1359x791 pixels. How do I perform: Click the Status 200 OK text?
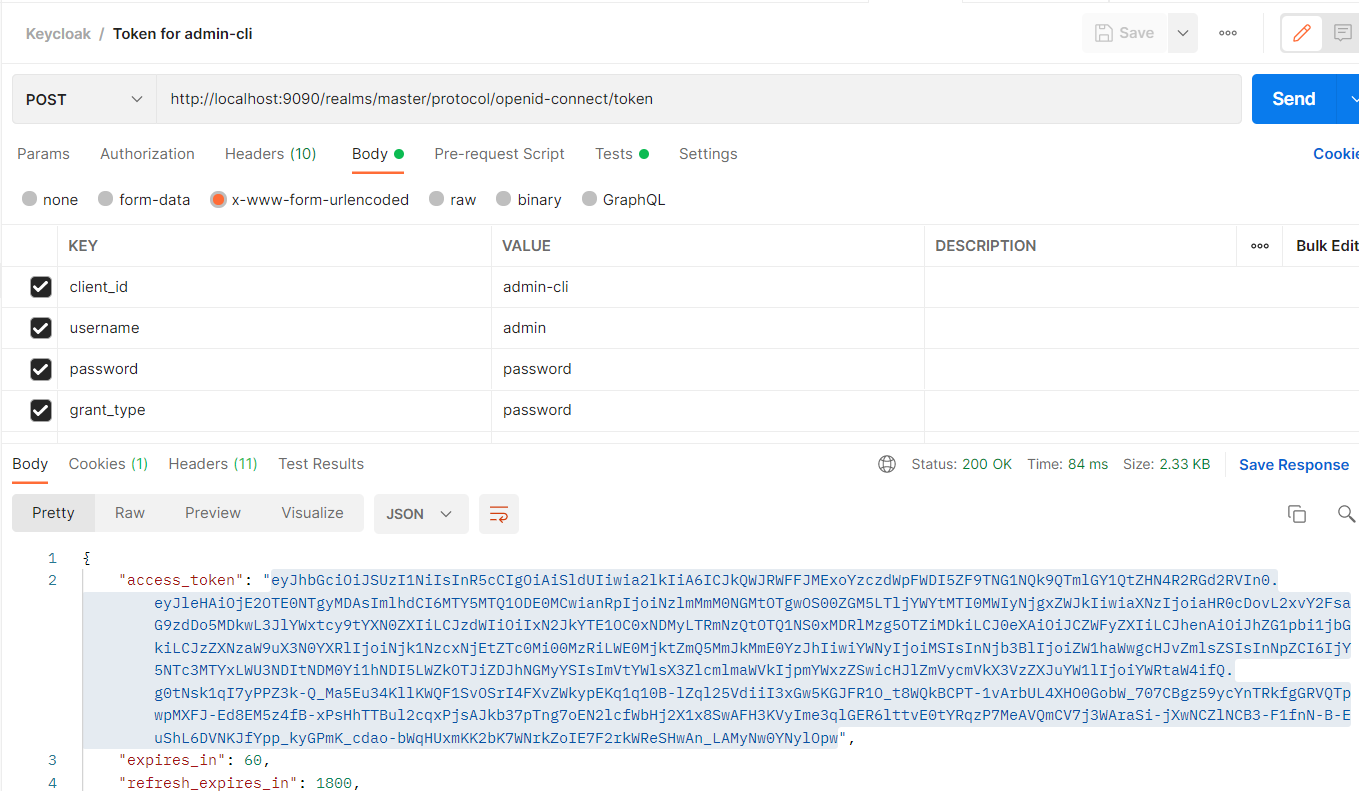point(962,464)
